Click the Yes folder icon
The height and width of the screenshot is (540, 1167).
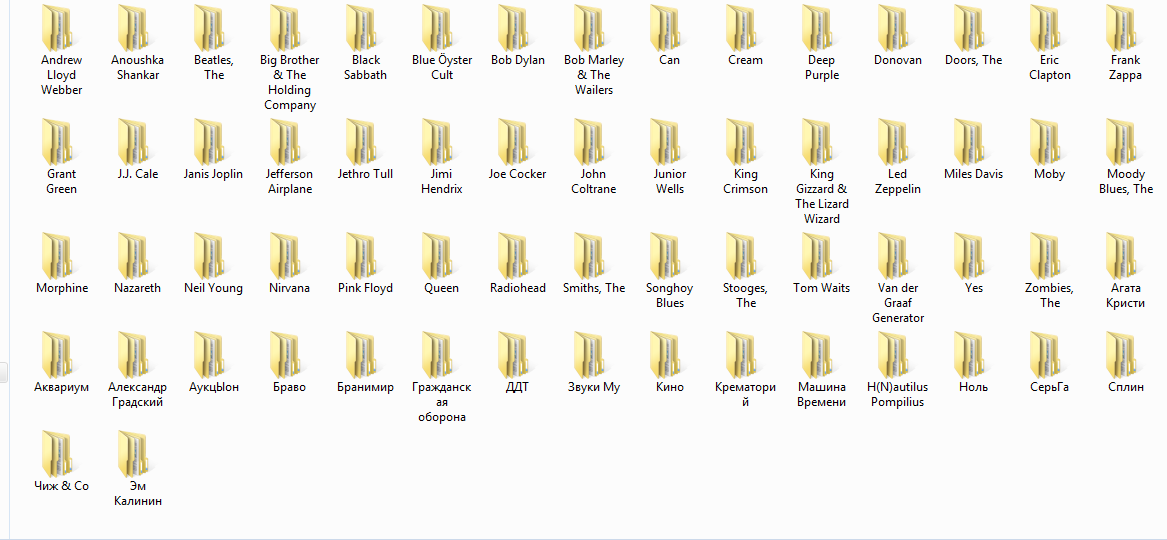pos(969,255)
